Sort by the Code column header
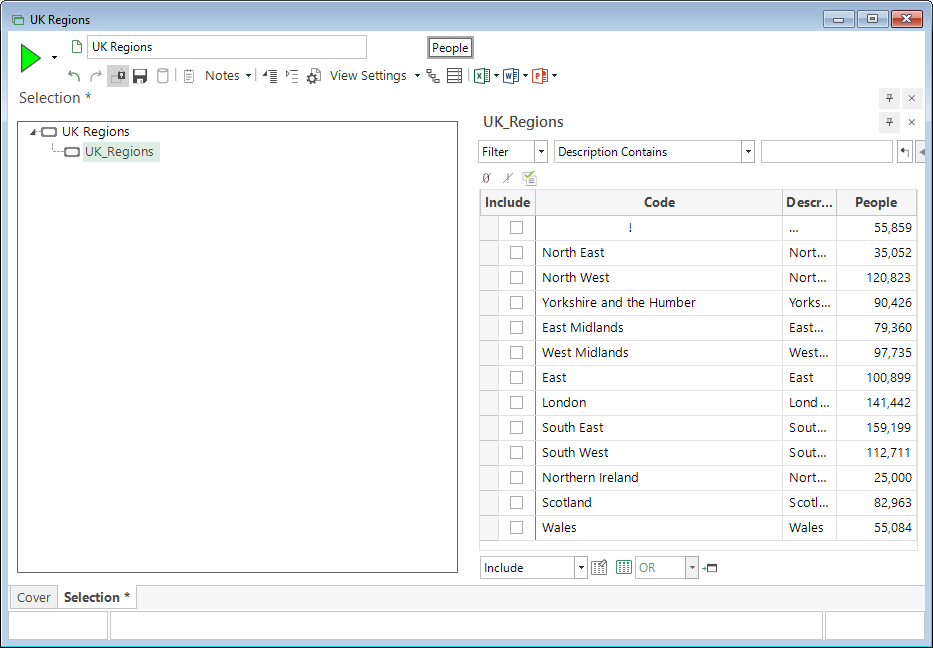The width and height of the screenshot is (933, 648). point(659,202)
